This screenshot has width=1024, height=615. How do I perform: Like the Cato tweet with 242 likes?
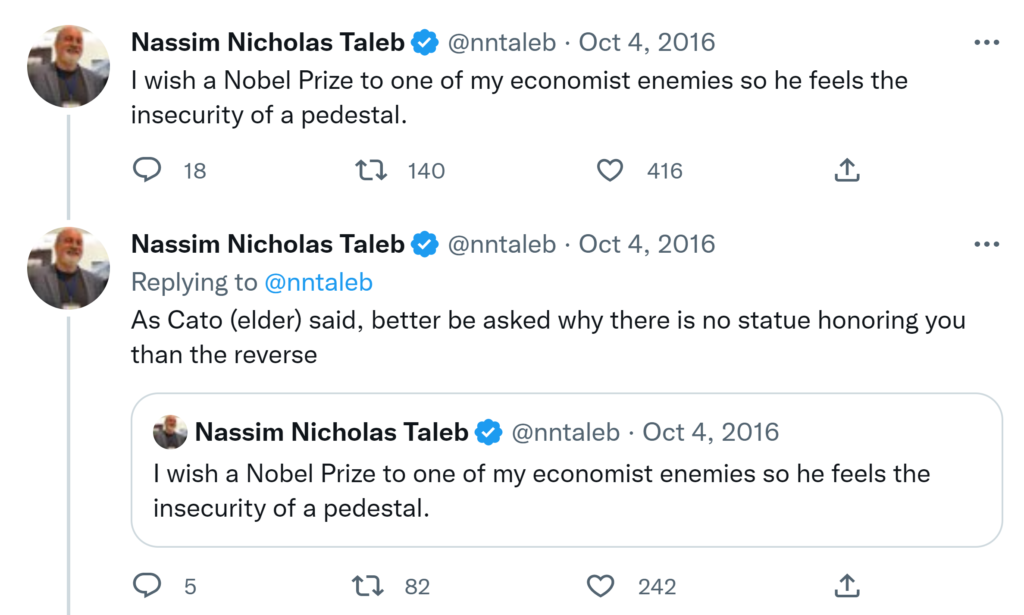pyautogui.click(x=599, y=585)
